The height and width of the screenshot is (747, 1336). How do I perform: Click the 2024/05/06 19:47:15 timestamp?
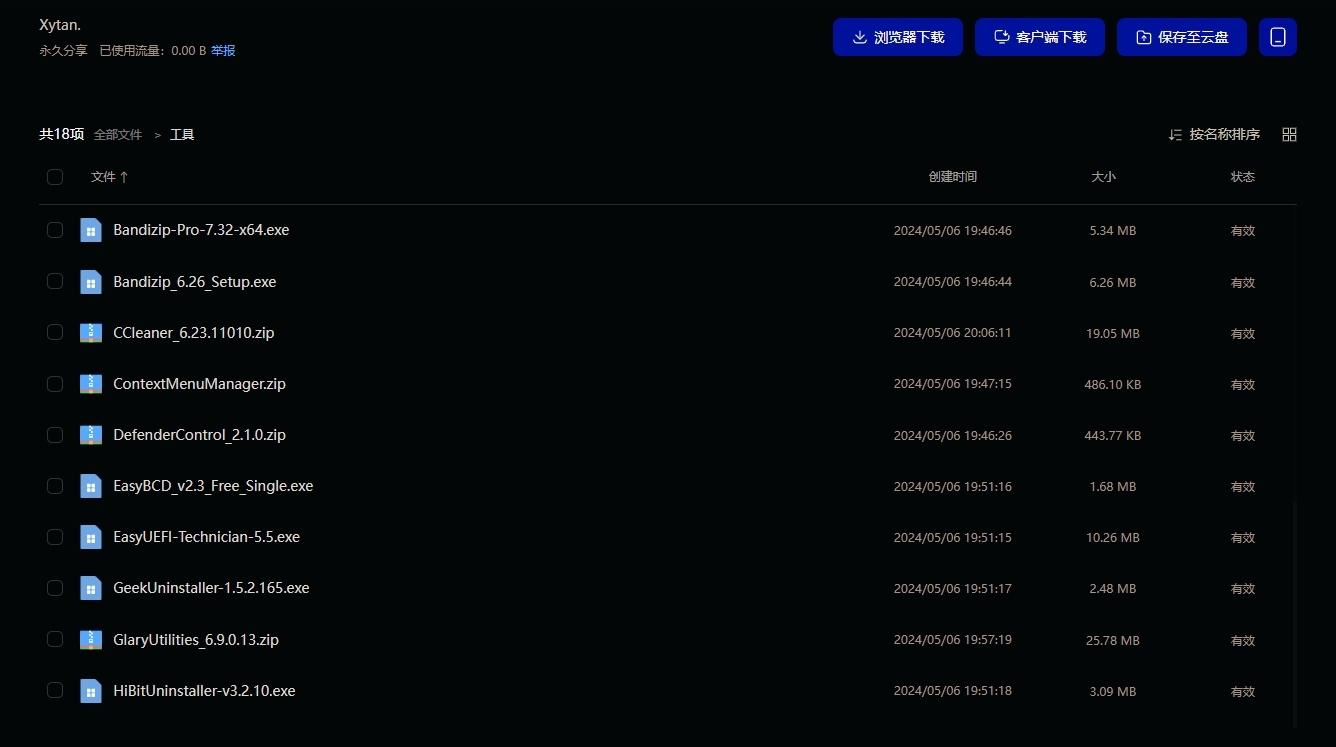(x=953, y=385)
